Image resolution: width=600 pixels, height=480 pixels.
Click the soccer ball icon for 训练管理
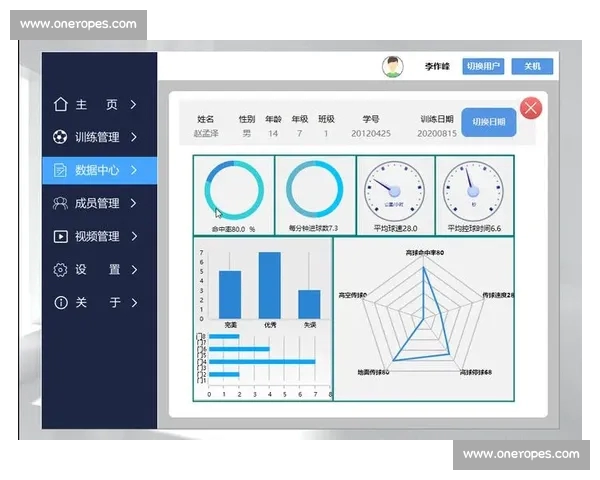click(60, 137)
